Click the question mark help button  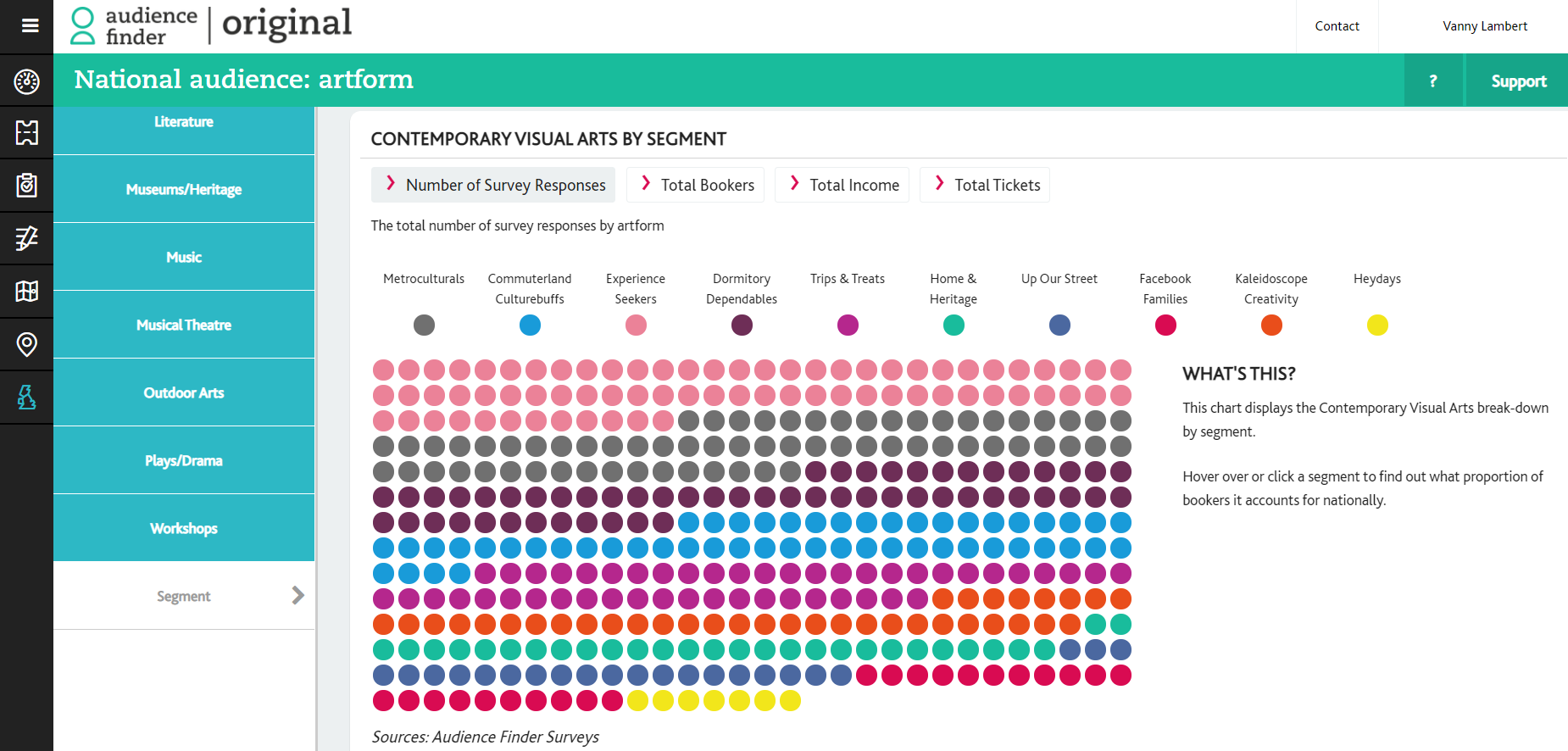click(1433, 81)
